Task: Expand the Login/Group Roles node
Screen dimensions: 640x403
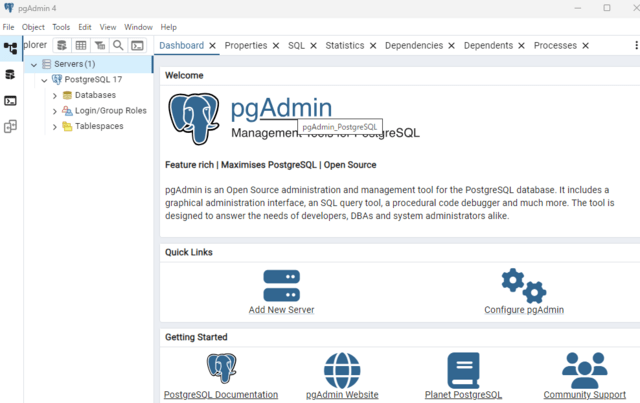Action: 55,111
